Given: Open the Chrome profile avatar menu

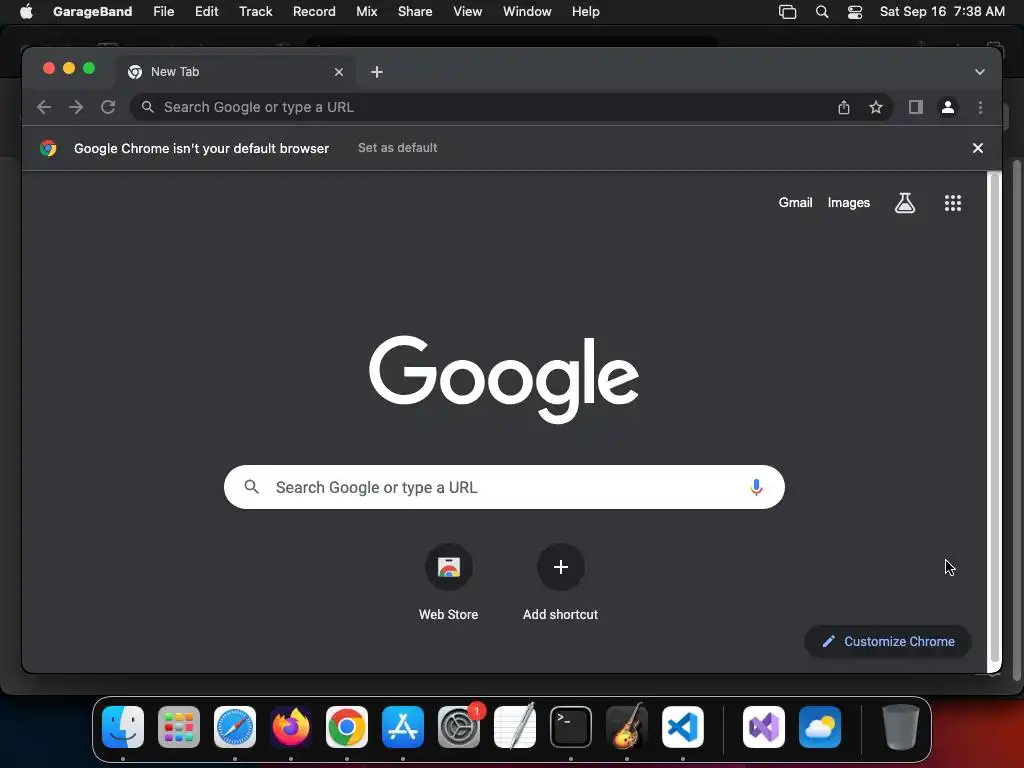Looking at the screenshot, I should [x=948, y=107].
